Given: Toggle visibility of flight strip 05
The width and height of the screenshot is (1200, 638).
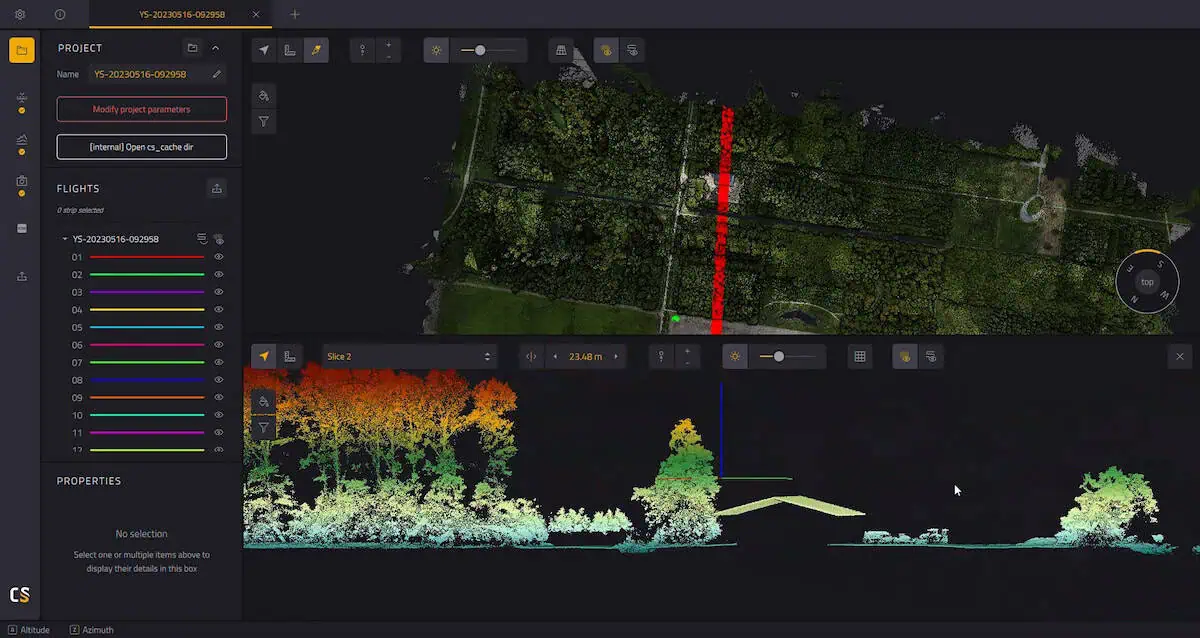Looking at the screenshot, I should pos(218,326).
